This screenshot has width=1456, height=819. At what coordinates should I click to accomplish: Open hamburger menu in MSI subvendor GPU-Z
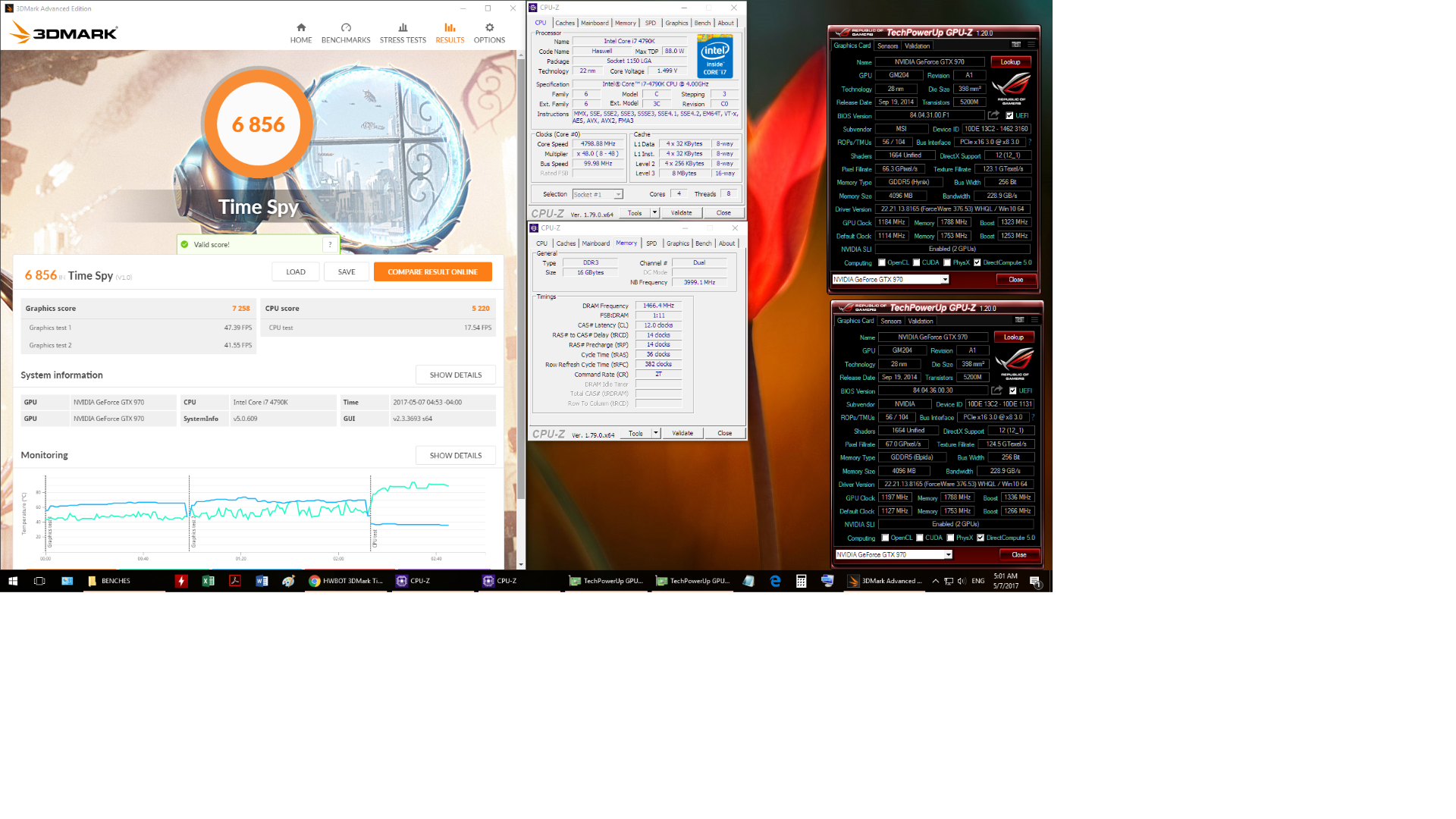1031,45
